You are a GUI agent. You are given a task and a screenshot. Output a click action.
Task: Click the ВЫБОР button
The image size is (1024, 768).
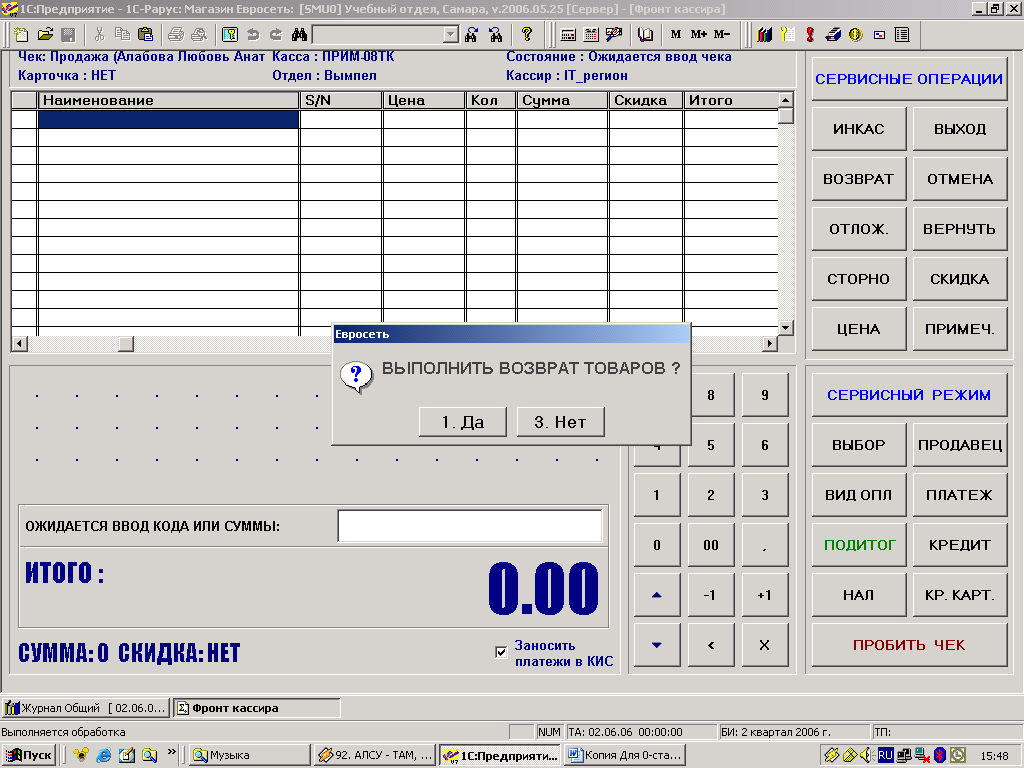pyautogui.click(x=859, y=445)
